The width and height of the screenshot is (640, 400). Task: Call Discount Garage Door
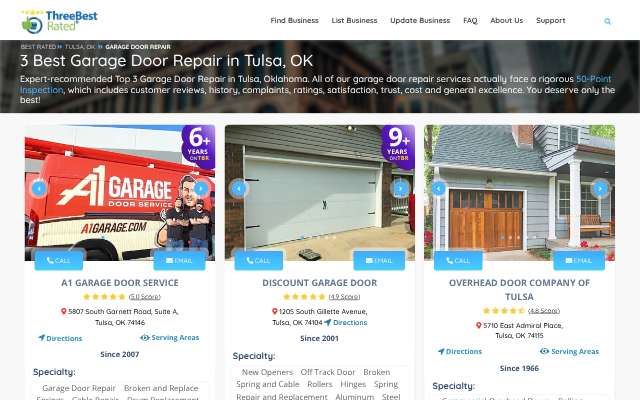coord(259,260)
